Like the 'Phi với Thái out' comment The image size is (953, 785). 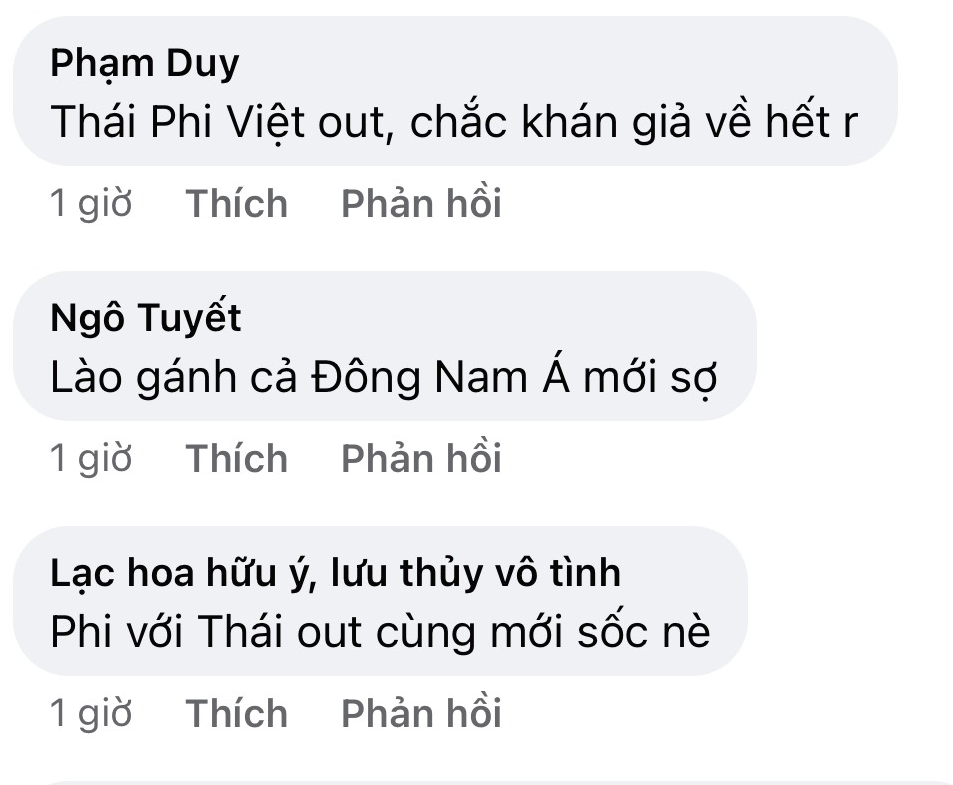(237, 714)
